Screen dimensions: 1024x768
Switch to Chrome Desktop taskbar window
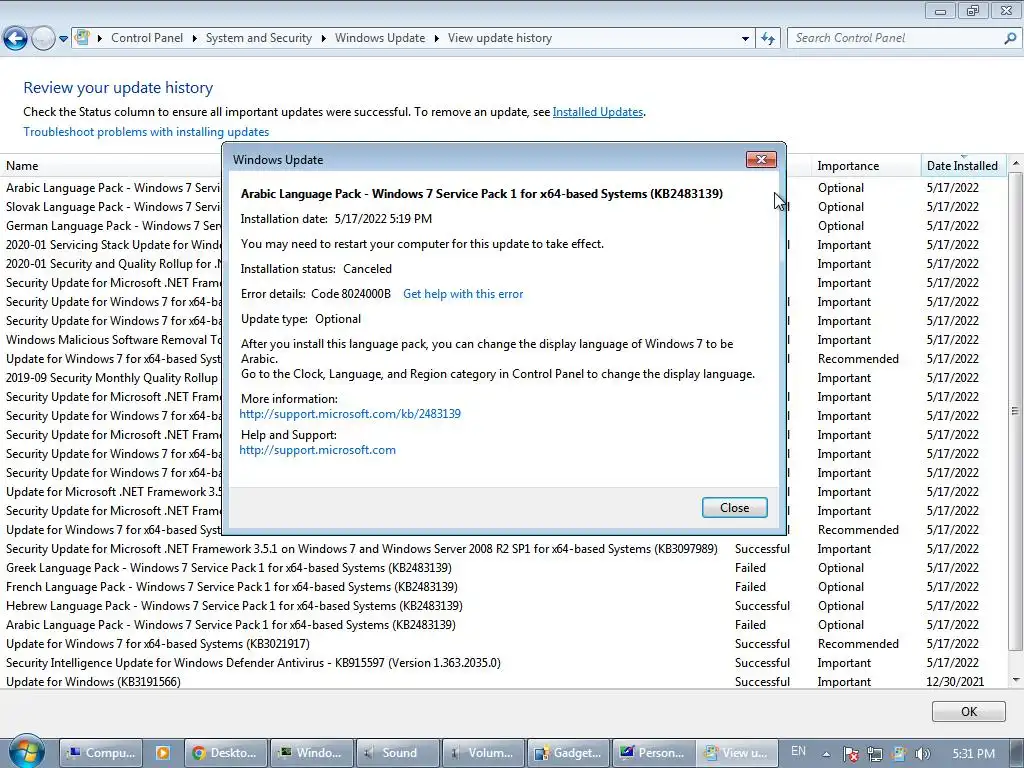tap(226, 753)
